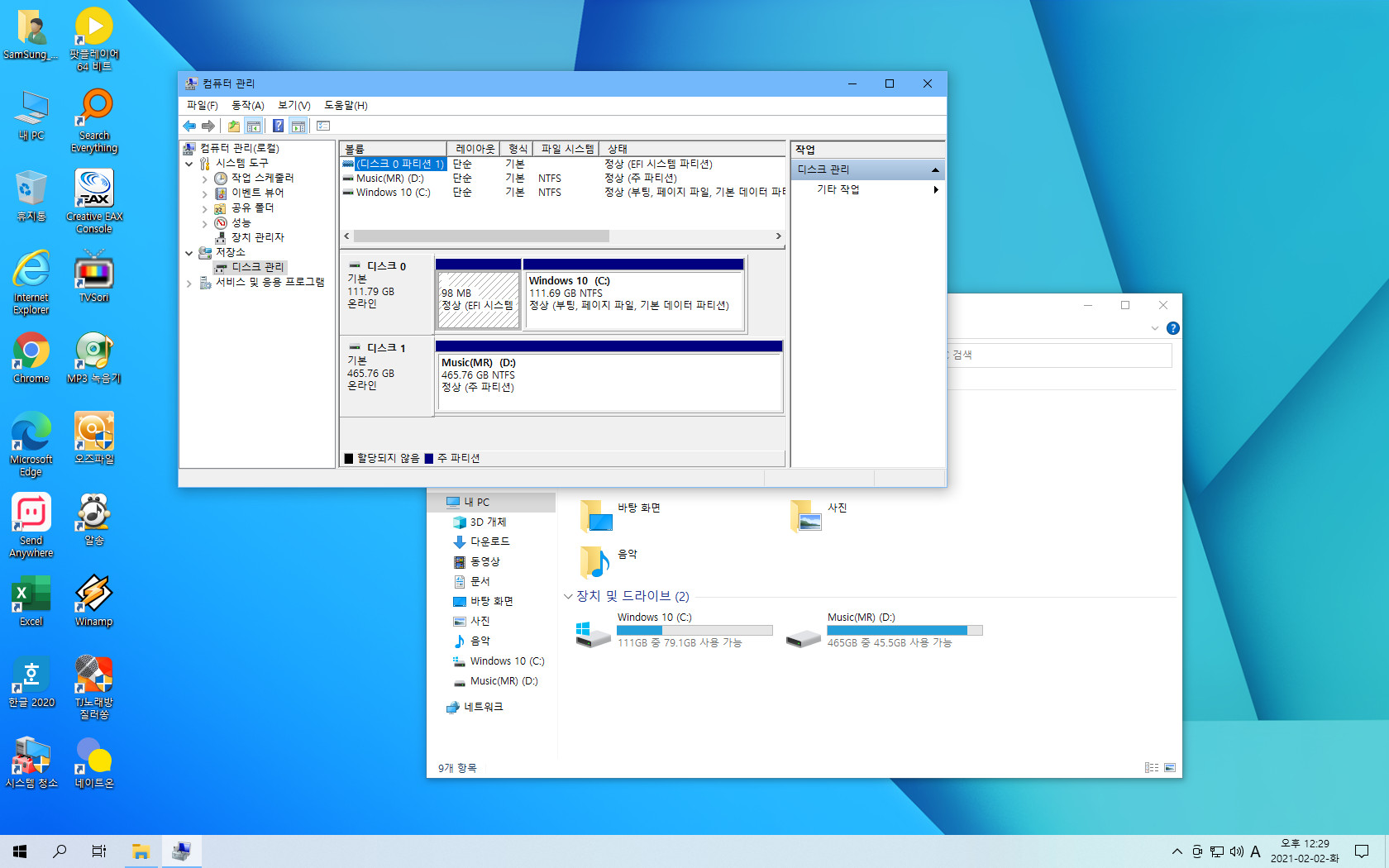Select Music(MR) (D:) partition block on Disk 1
The height and width of the screenshot is (868, 1389).
click(609, 376)
